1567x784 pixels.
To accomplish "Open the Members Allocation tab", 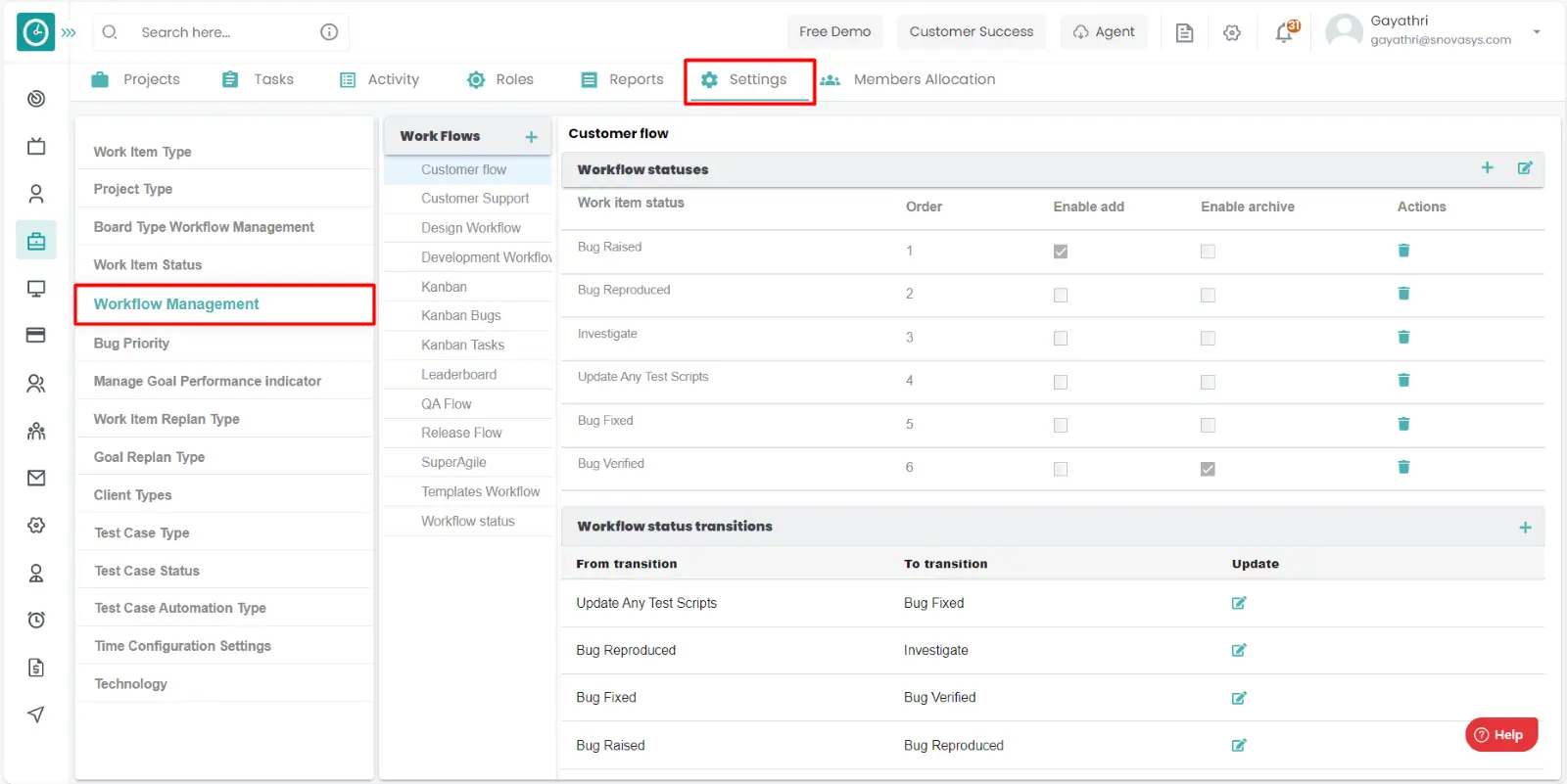I will pyautogui.click(x=908, y=79).
